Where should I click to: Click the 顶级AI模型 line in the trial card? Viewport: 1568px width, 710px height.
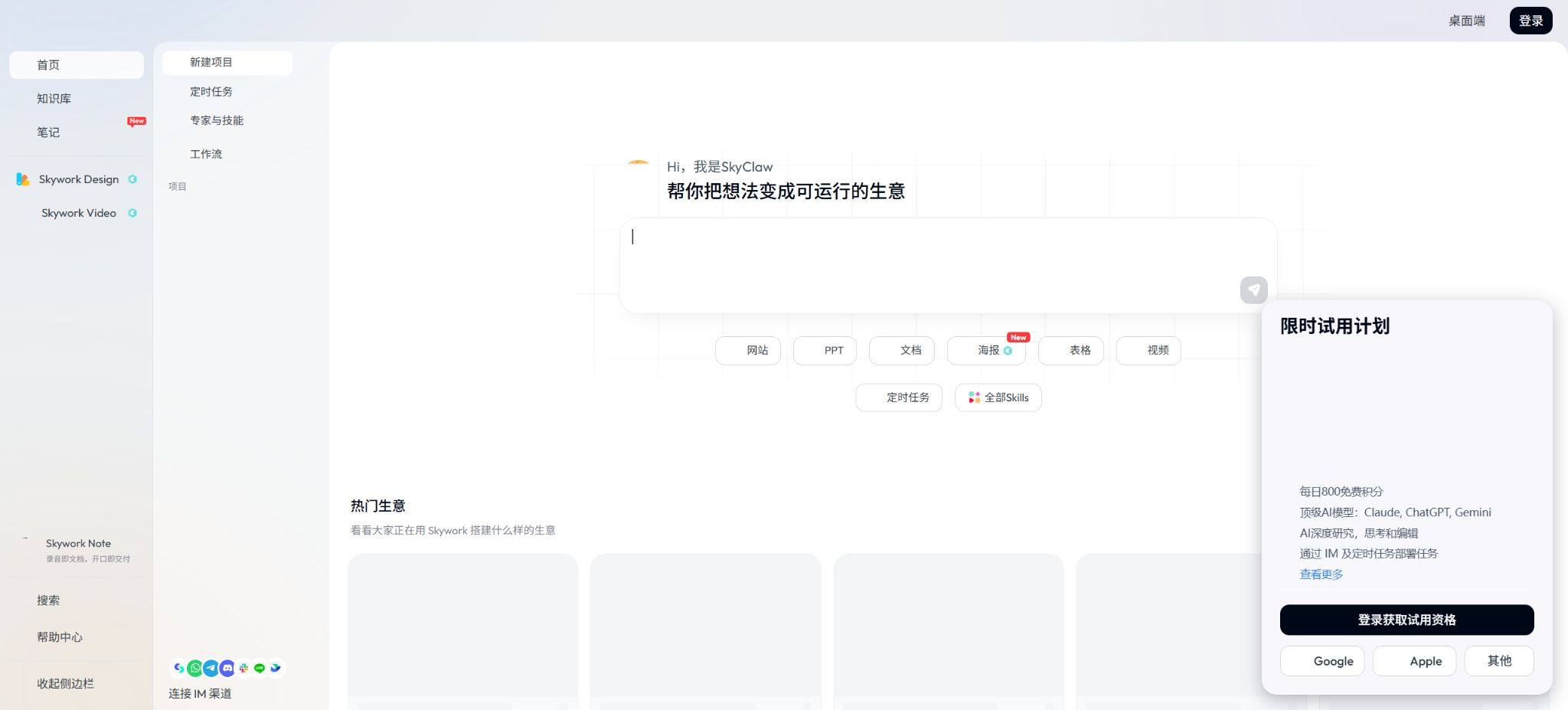[1395, 512]
